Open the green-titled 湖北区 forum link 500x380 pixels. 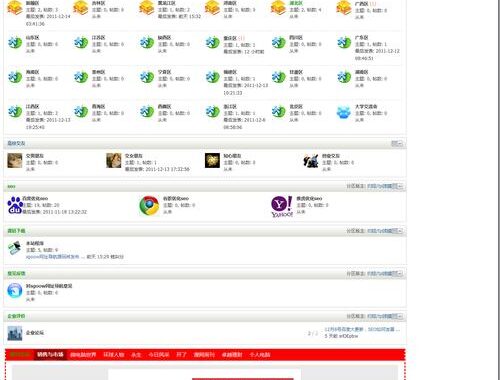coord(296,3)
